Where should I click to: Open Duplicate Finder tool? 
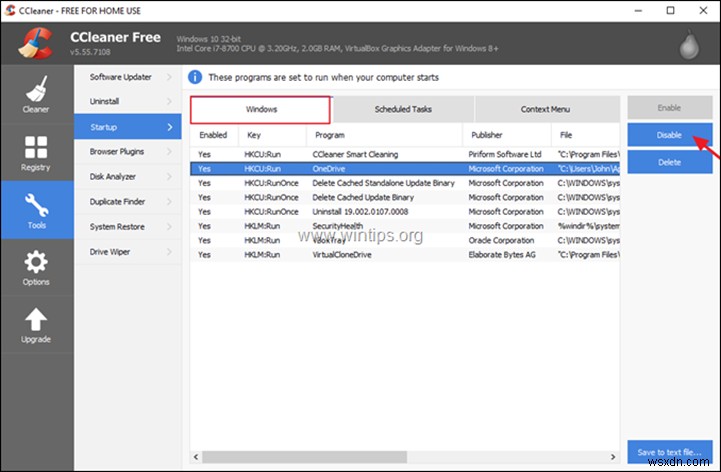tap(128, 201)
